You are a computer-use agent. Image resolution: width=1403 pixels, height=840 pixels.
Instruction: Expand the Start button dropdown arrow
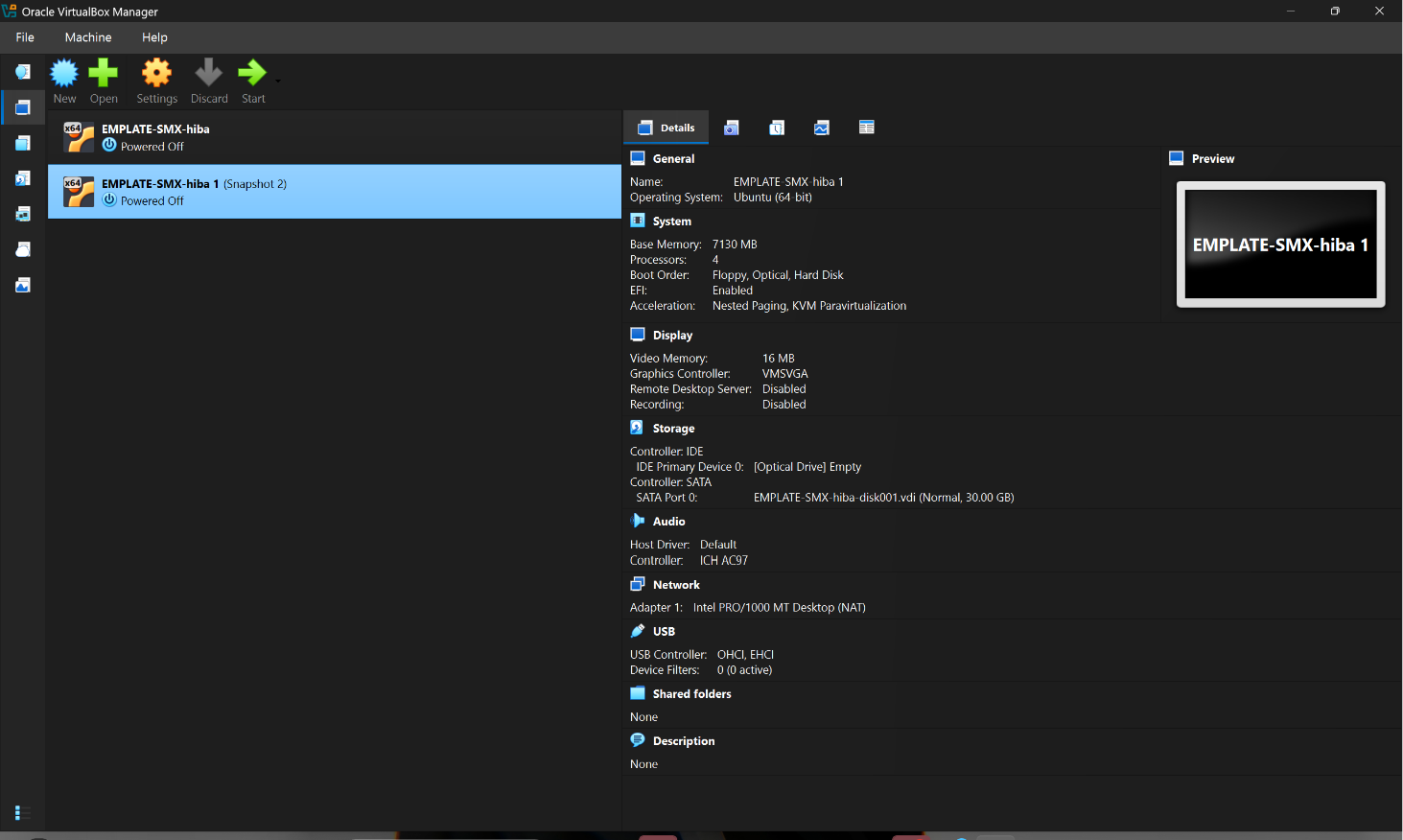(x=278, y=81)
